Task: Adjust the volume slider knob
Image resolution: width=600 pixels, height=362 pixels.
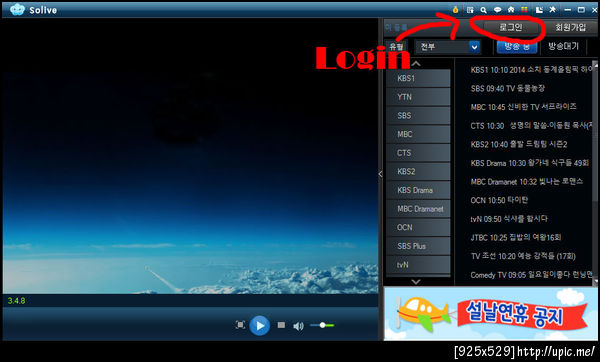Action: (323, 325)
